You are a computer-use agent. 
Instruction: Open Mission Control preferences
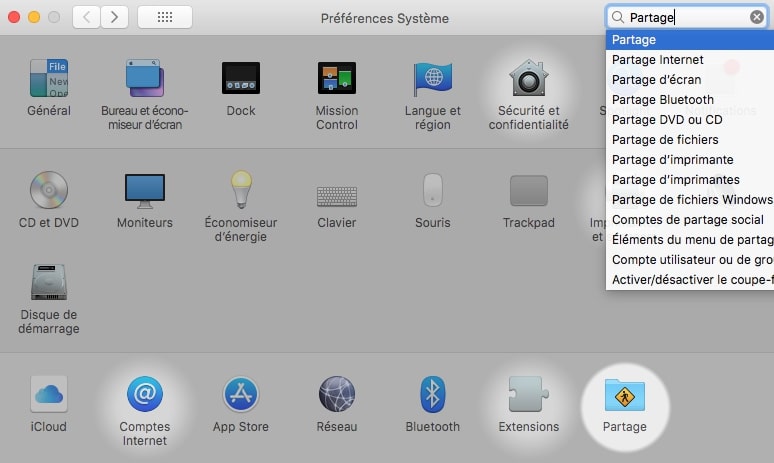click(337, 95)
